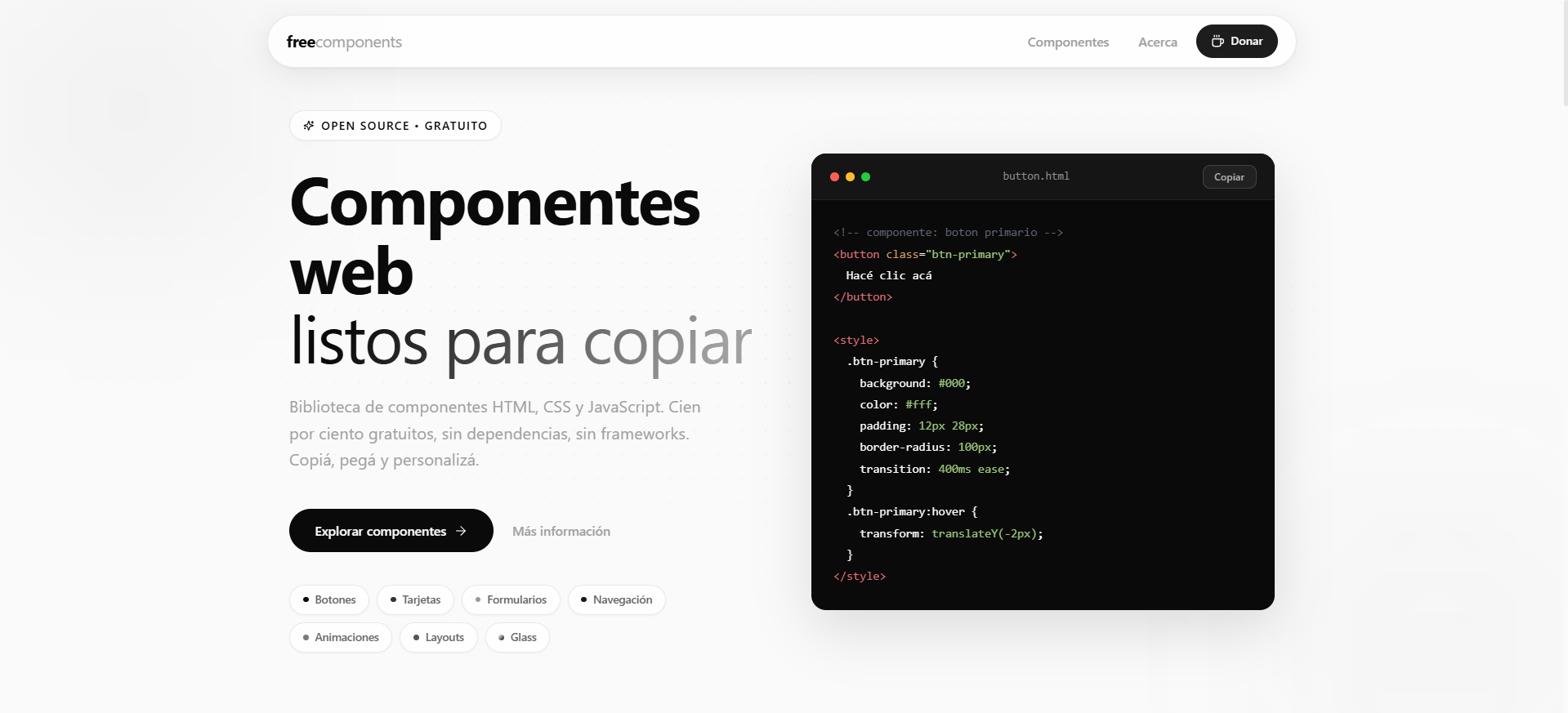Click the yellow dot in the code window
This screenshot has height=713, width=1568.
click(x=850, y=176)
